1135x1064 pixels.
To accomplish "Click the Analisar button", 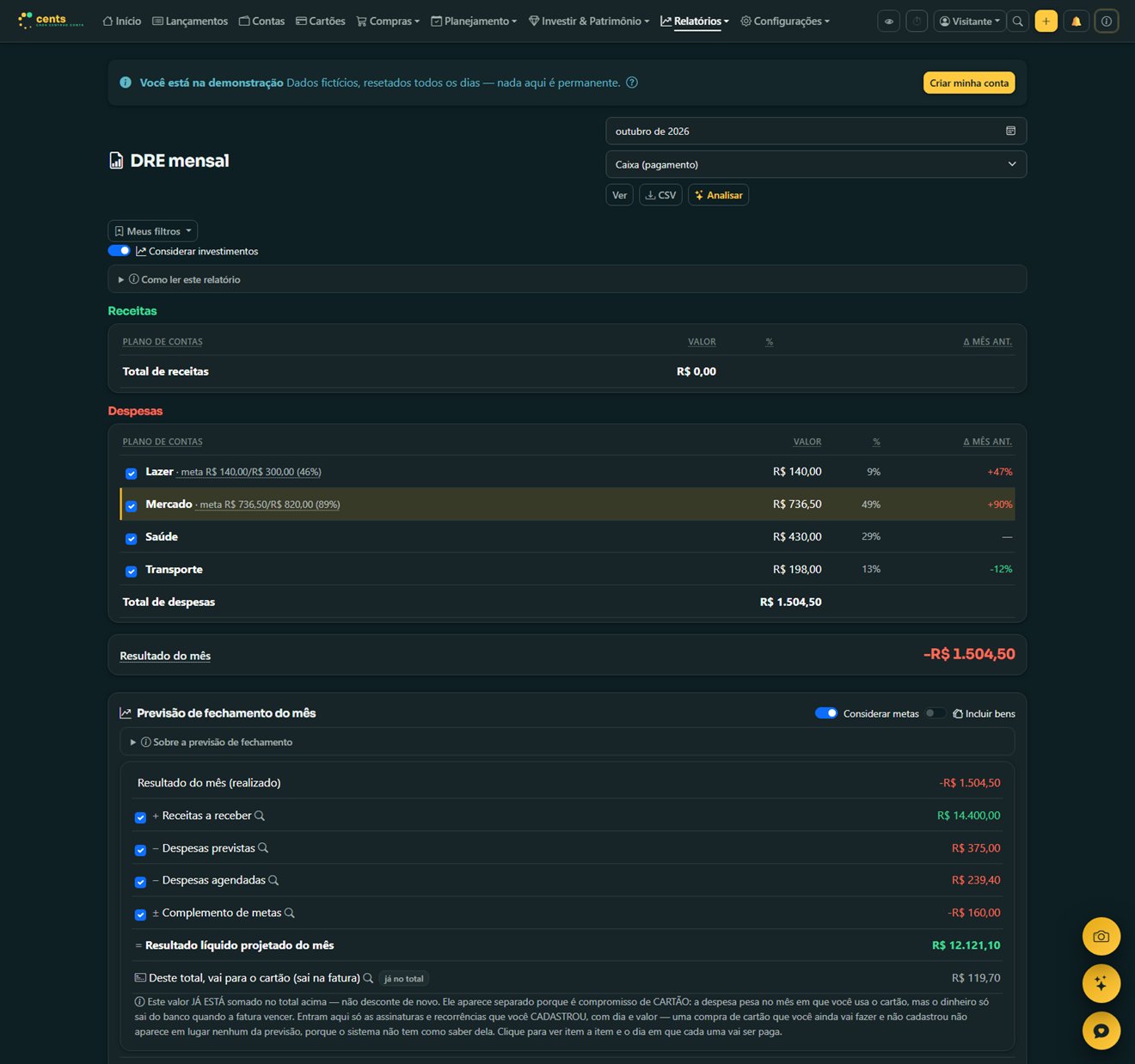I will (x=718, y=195).
